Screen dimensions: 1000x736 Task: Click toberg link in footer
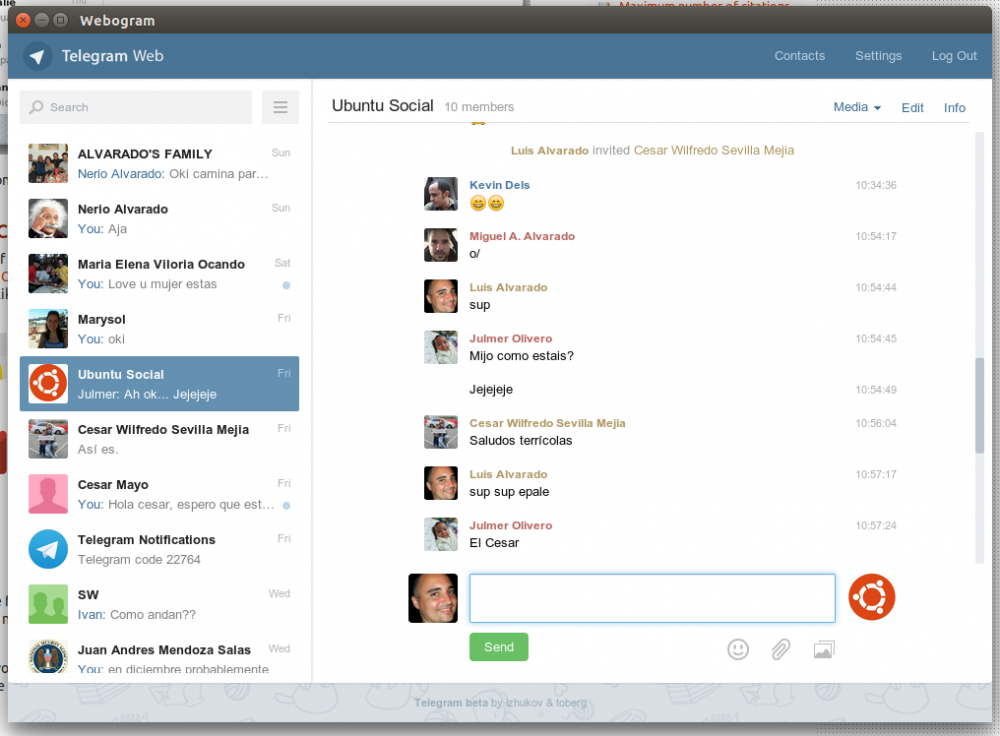pos(571,703)
